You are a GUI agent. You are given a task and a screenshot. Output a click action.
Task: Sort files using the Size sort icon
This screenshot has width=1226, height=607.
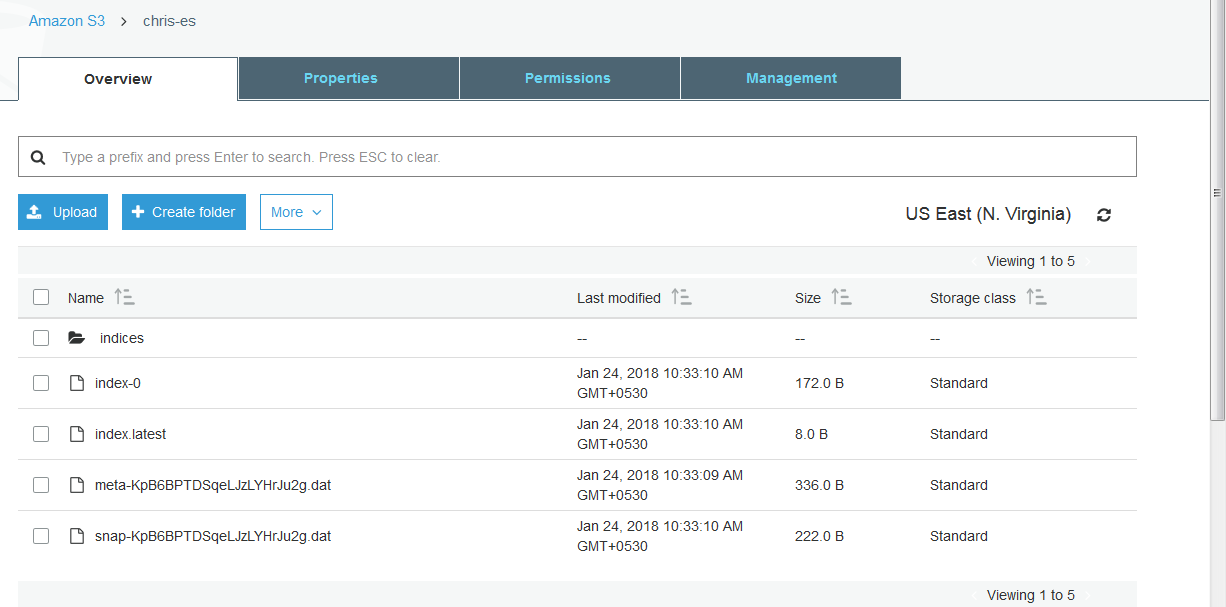point(840,296)
